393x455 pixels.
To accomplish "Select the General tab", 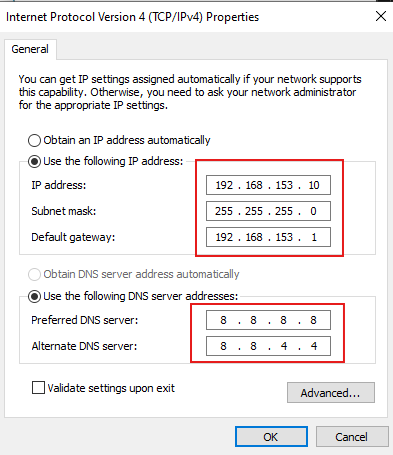I will [30, 49].
